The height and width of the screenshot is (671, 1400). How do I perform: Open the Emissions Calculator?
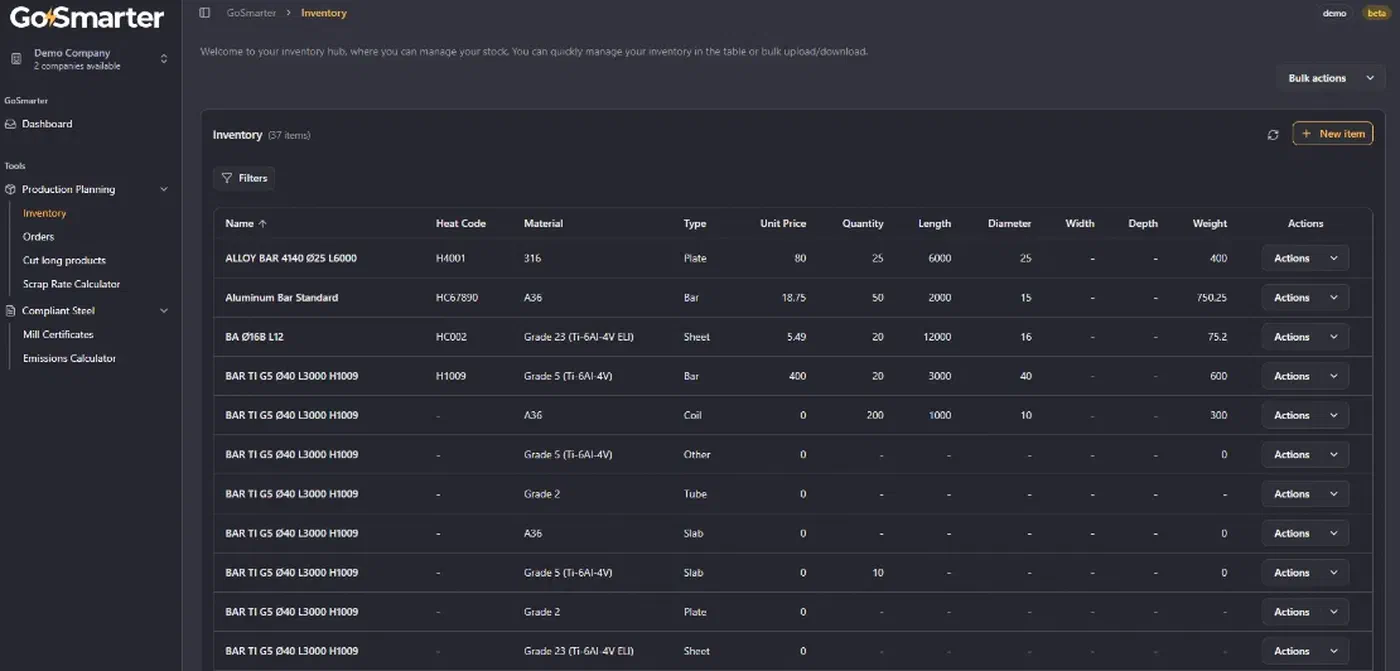pos(69,358)
